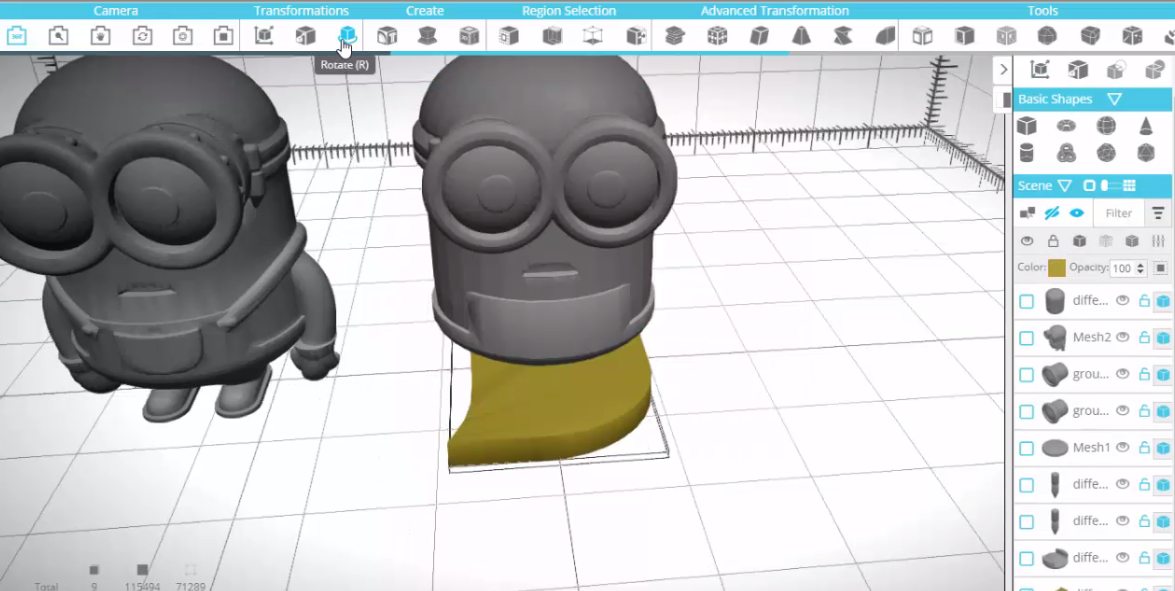Screen dimensions: 1175x591
Task: Click the camera focus target tool
Action: [182, 35]
